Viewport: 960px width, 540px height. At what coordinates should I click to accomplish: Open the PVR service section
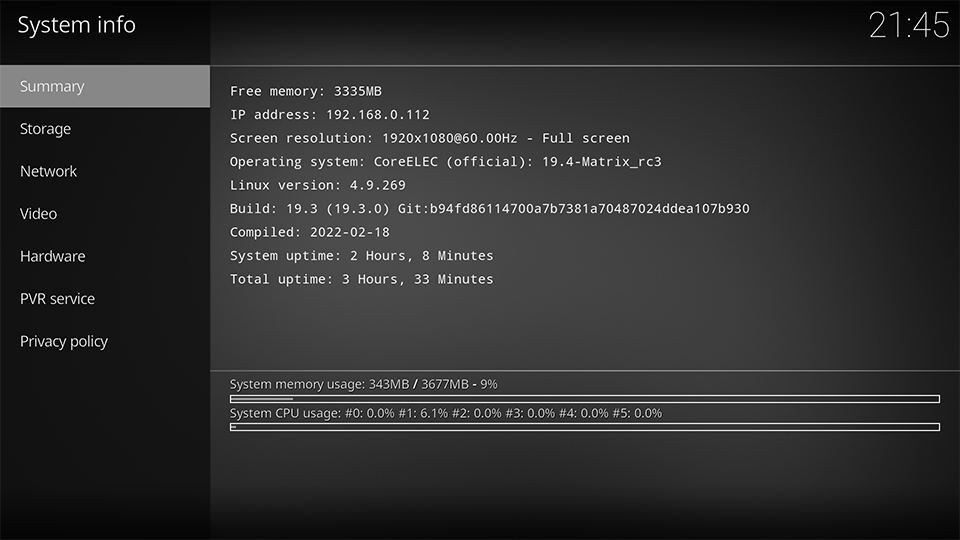(x=105, y=299)
